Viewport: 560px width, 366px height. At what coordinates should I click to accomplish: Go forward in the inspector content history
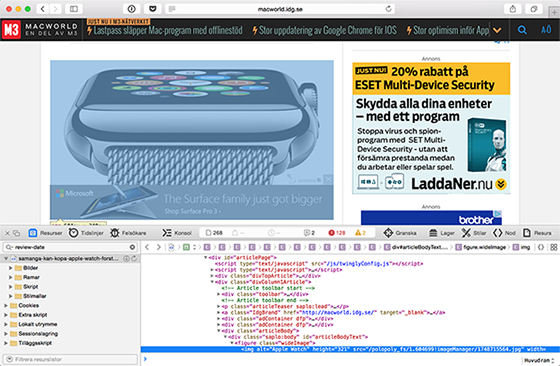tap(159, 247)
